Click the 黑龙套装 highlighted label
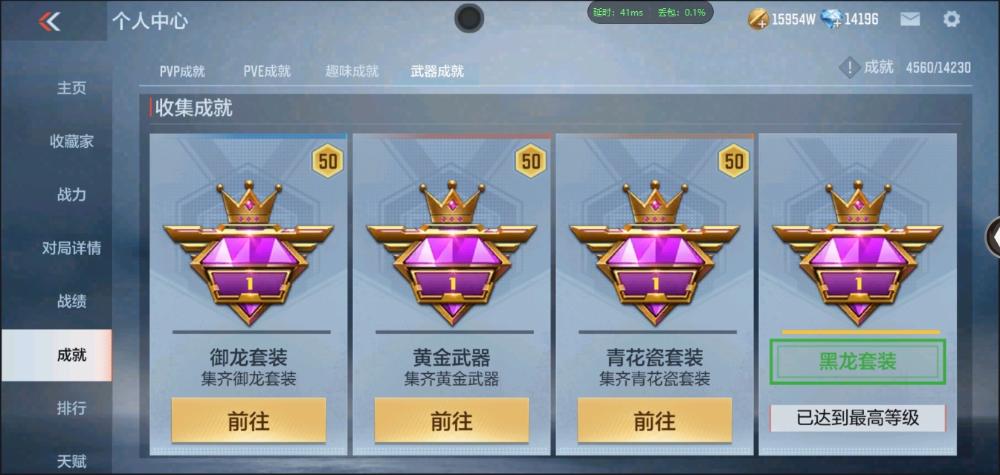Viewport: 1000px width, 475px height. (x=858, y=362)
